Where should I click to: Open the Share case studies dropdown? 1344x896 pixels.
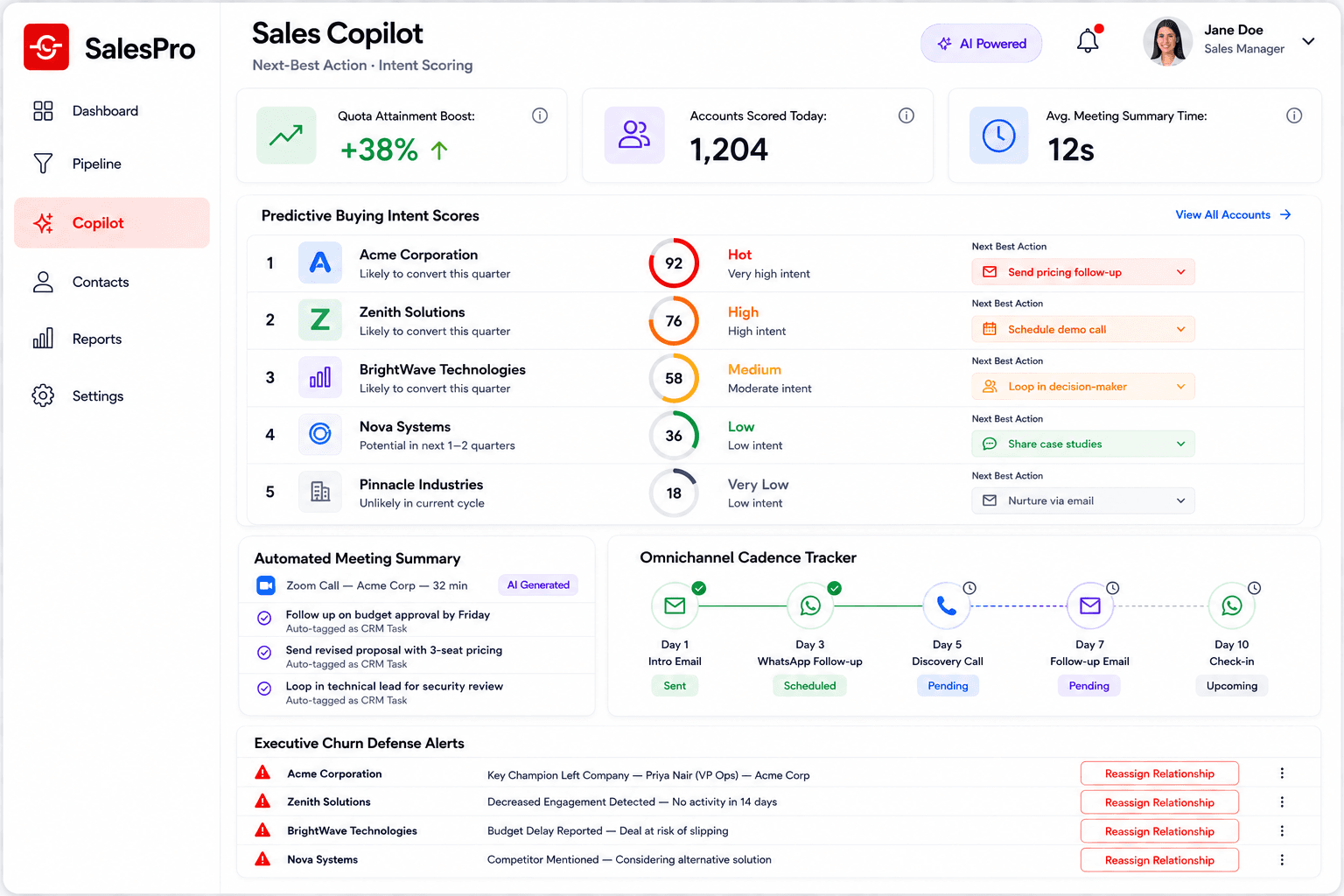pos(1083,444)
